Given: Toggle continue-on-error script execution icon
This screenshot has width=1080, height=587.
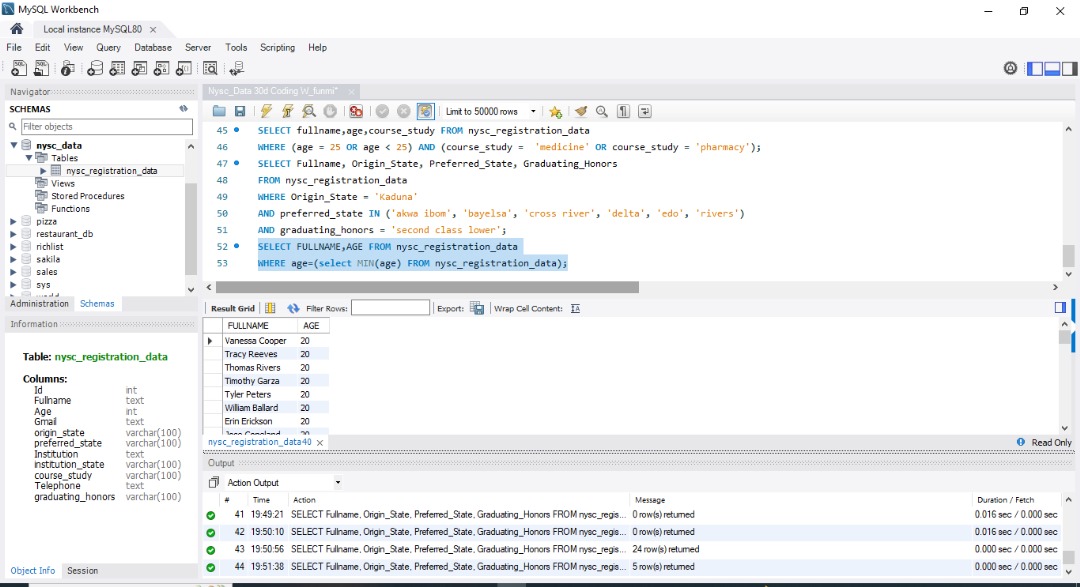Looking at the screenshot, I should [356, 112].
